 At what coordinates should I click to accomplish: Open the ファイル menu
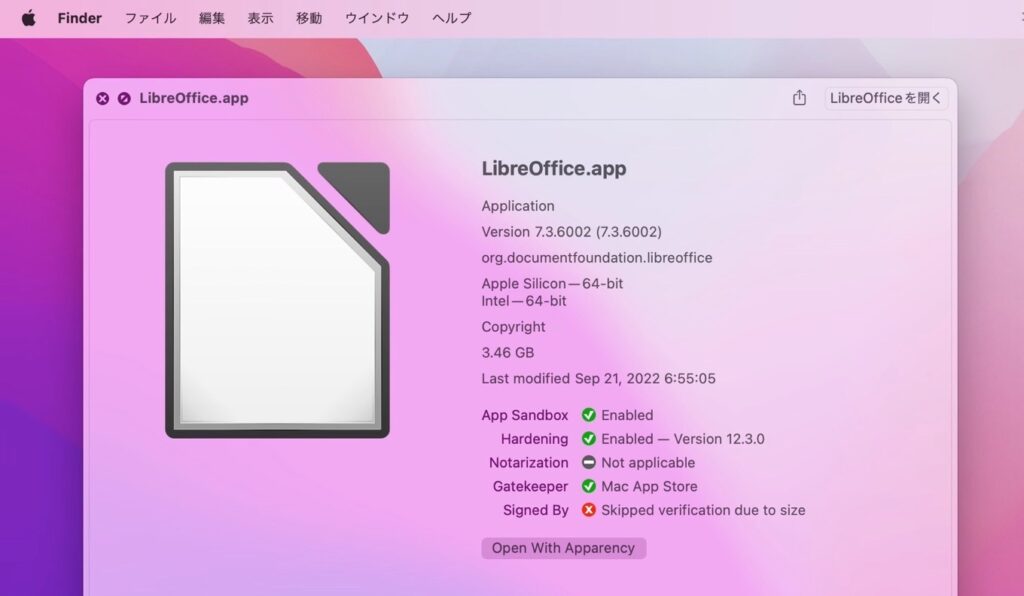[150, 17]
